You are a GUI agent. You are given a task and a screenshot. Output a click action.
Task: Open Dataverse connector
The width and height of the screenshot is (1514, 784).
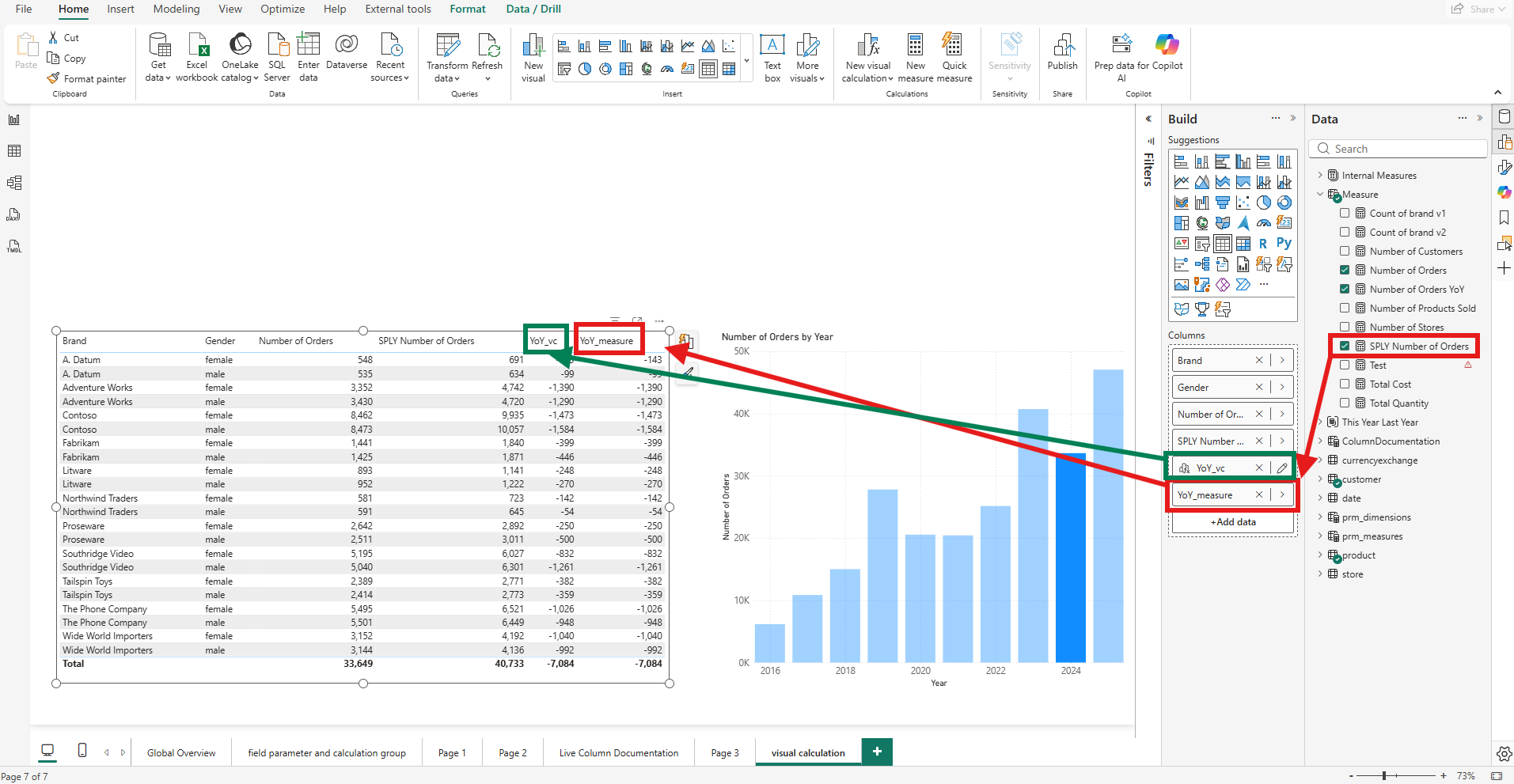[x=347, y=51]
